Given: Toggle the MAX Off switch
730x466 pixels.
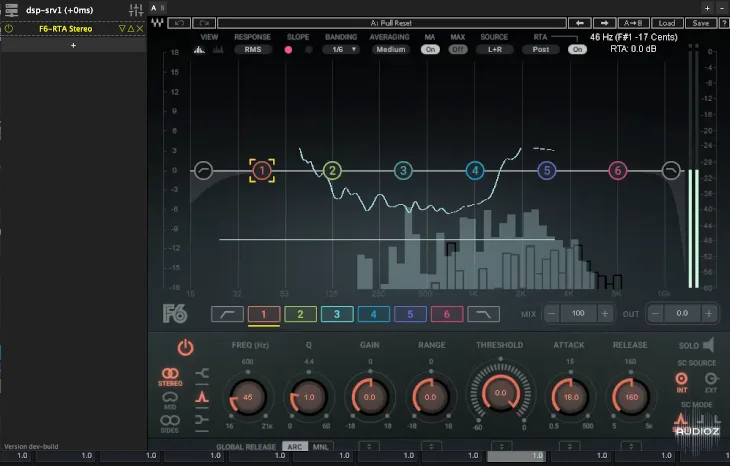Looking at the screenshot, I should [x=458, y=49].
